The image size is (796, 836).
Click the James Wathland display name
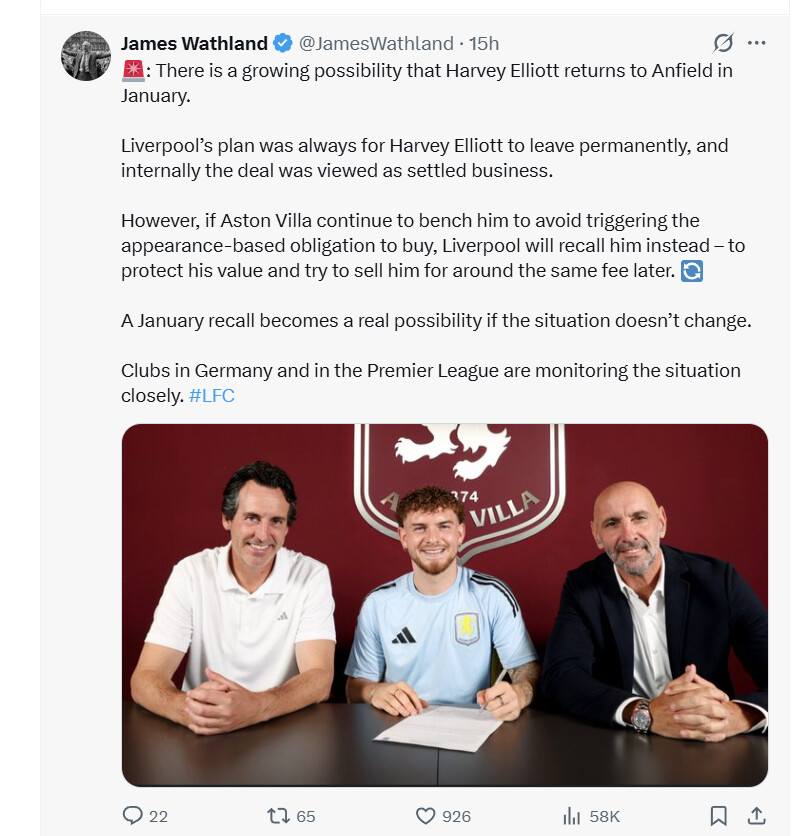(194, 43)
